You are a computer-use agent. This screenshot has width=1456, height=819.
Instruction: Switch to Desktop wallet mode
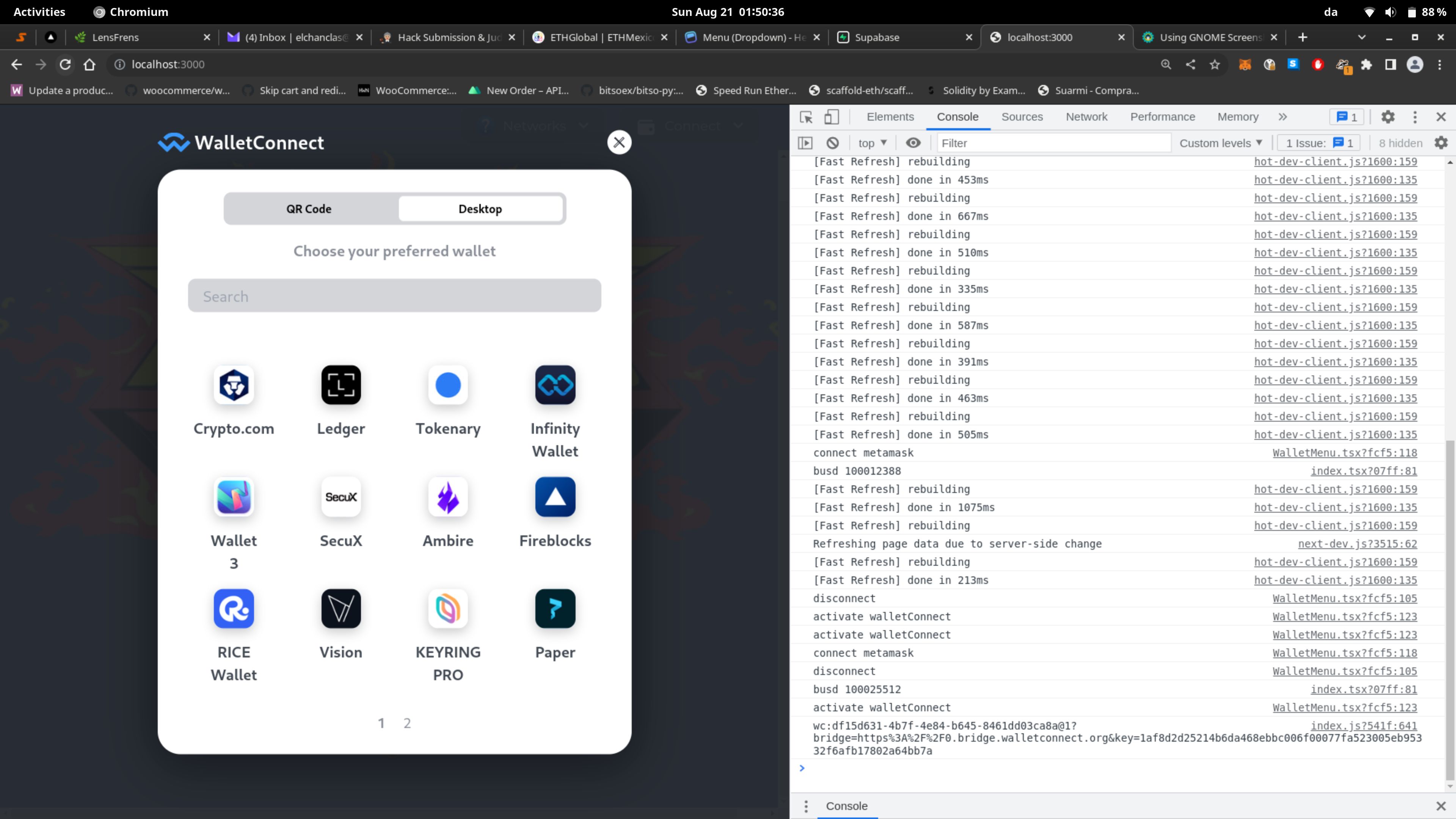pos(480,209)
